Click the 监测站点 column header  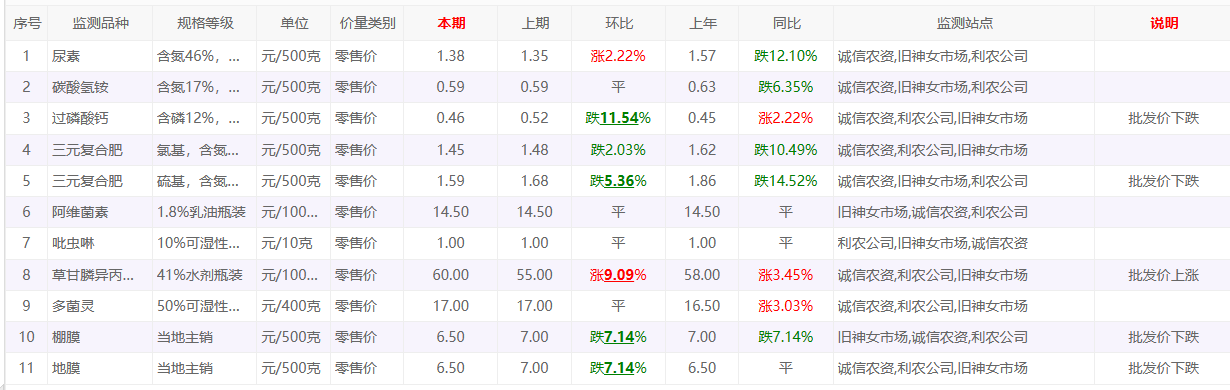click(x=964, y=23)
